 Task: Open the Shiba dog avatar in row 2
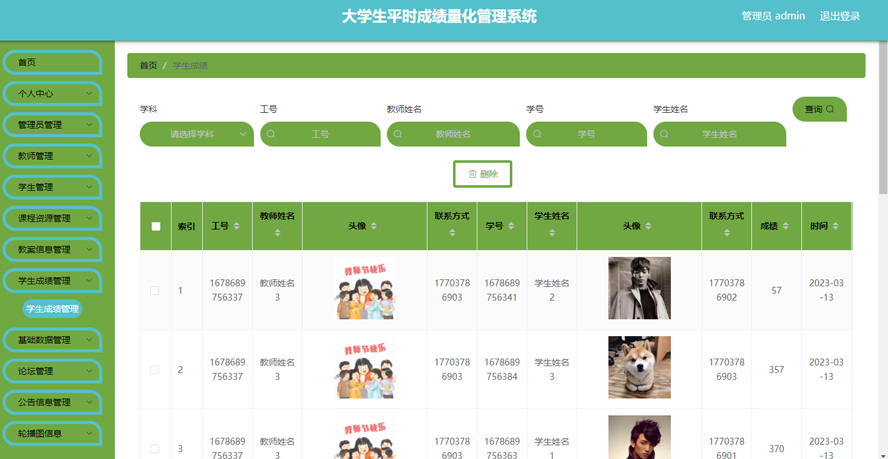coord(639,367)
